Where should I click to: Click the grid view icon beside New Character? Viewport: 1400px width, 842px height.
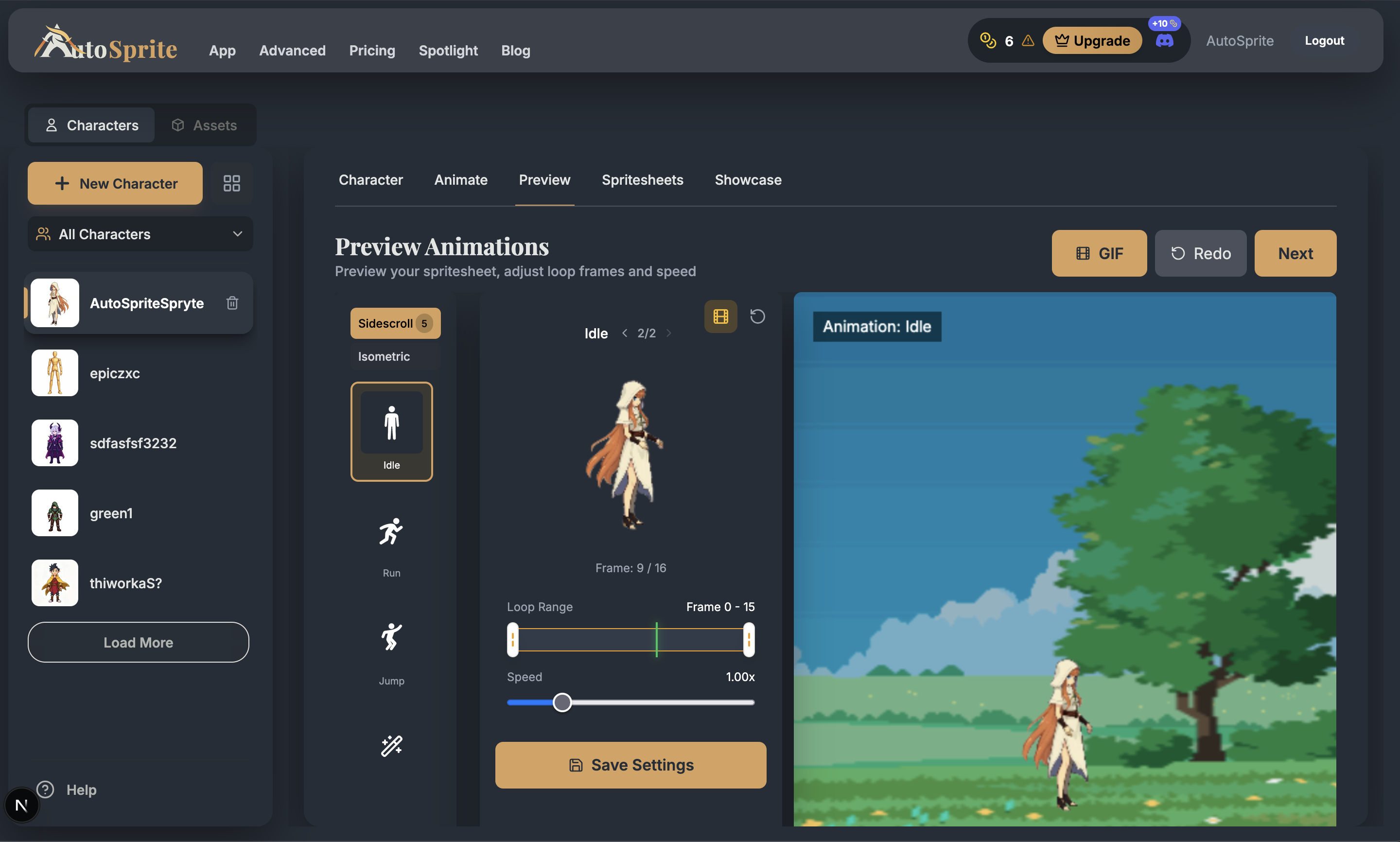(x=231, y=183)
